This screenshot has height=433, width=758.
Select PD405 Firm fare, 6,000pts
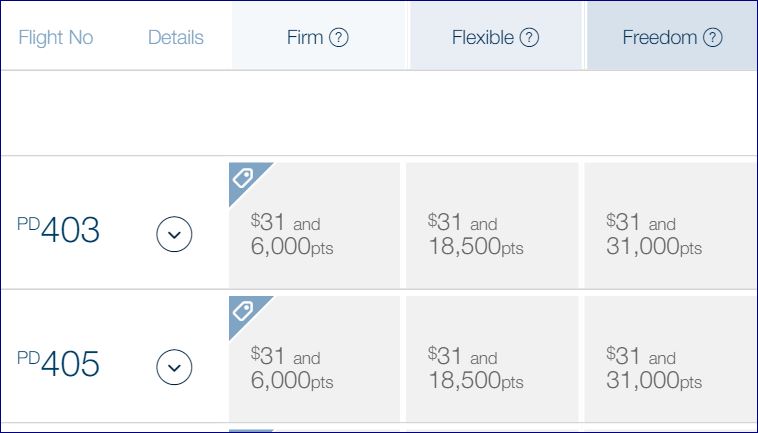(x=315, y=369)
